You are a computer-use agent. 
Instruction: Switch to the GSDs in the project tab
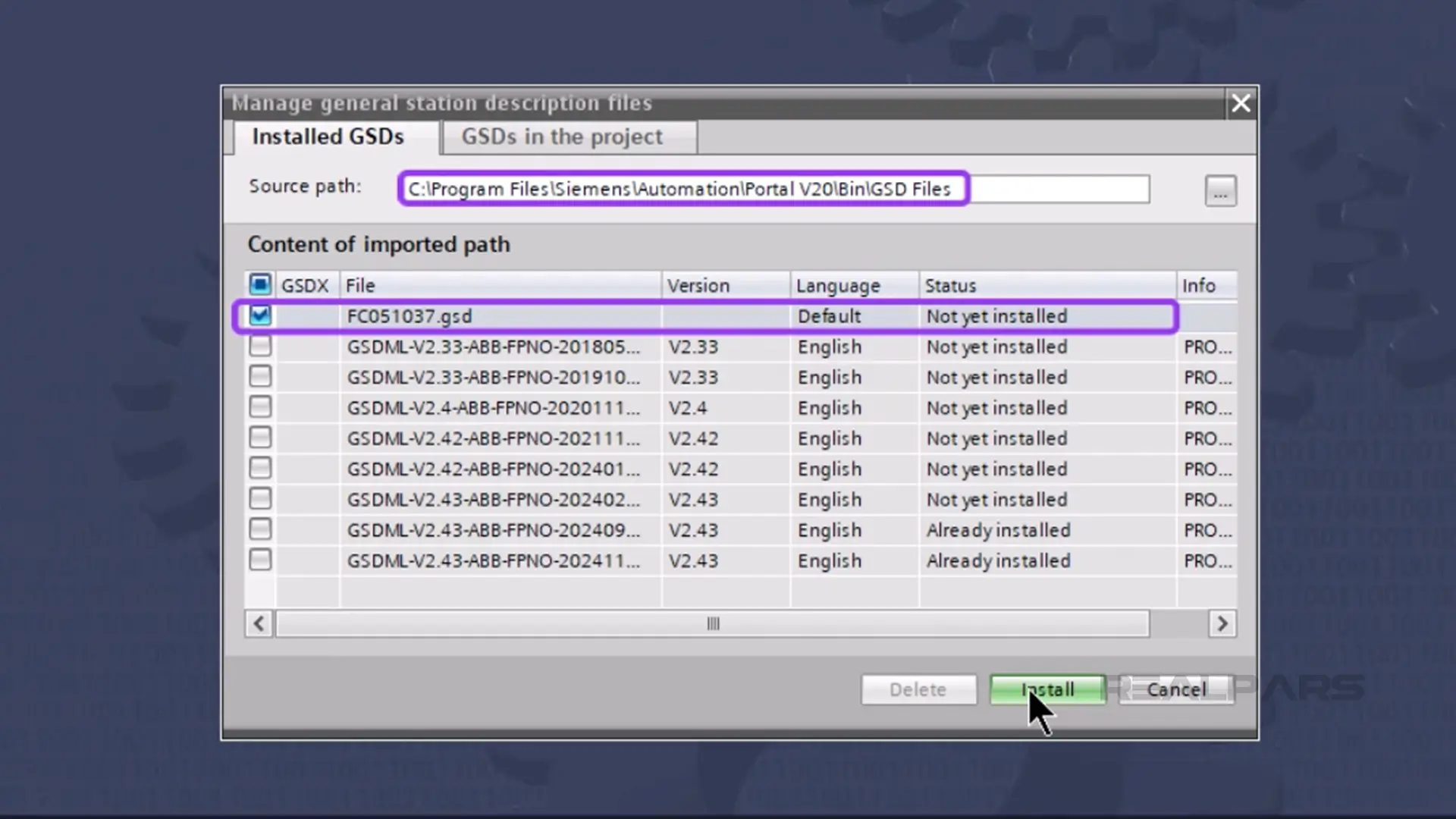[x=563, y=137]
